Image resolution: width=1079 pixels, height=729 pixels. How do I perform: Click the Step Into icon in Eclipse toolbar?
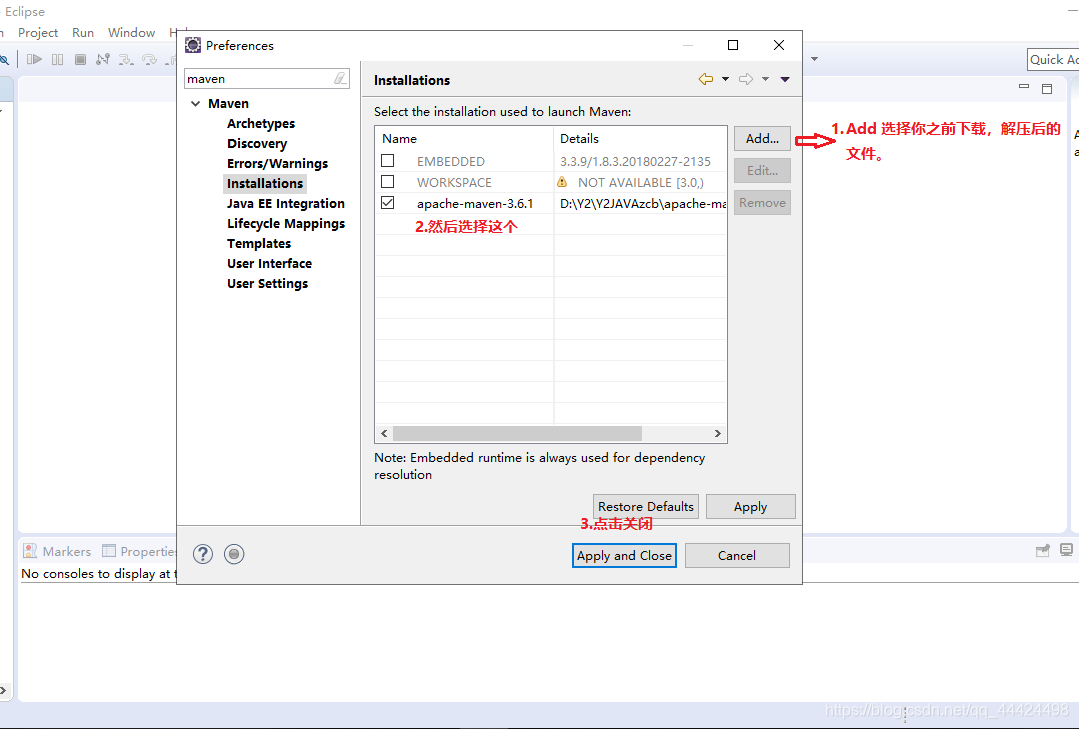pos(126,60)
